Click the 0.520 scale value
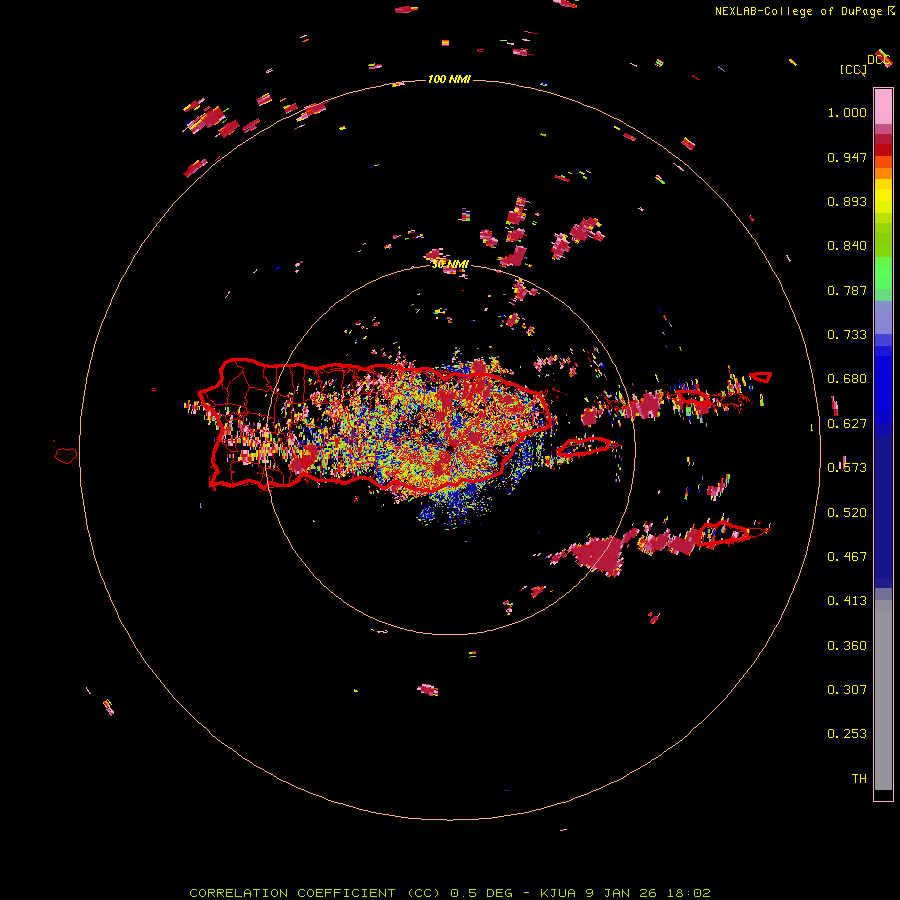Image resolution: width=900 pixels, height=900 pixels. 847,513
